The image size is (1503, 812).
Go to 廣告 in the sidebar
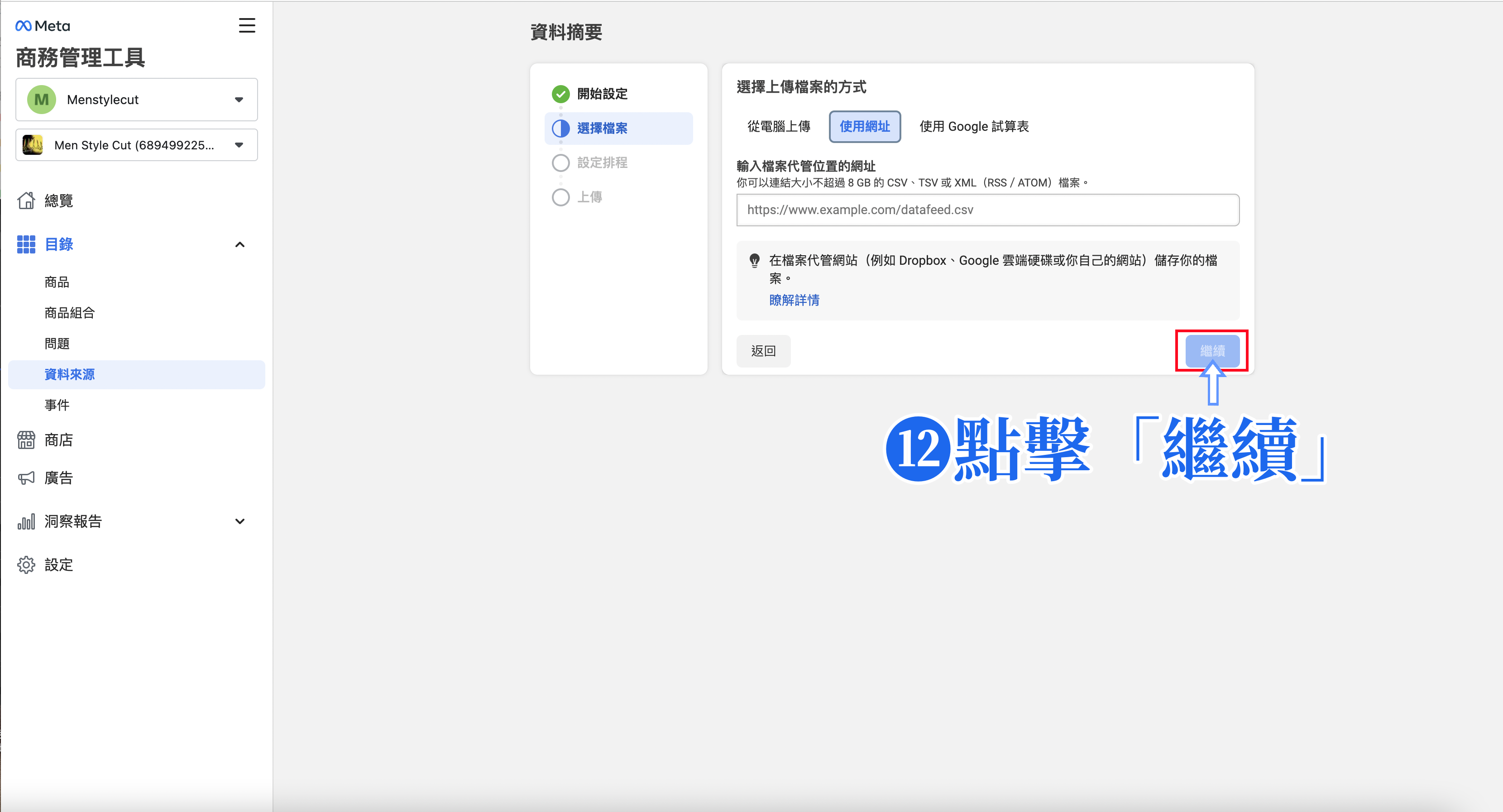pos(58,478)
